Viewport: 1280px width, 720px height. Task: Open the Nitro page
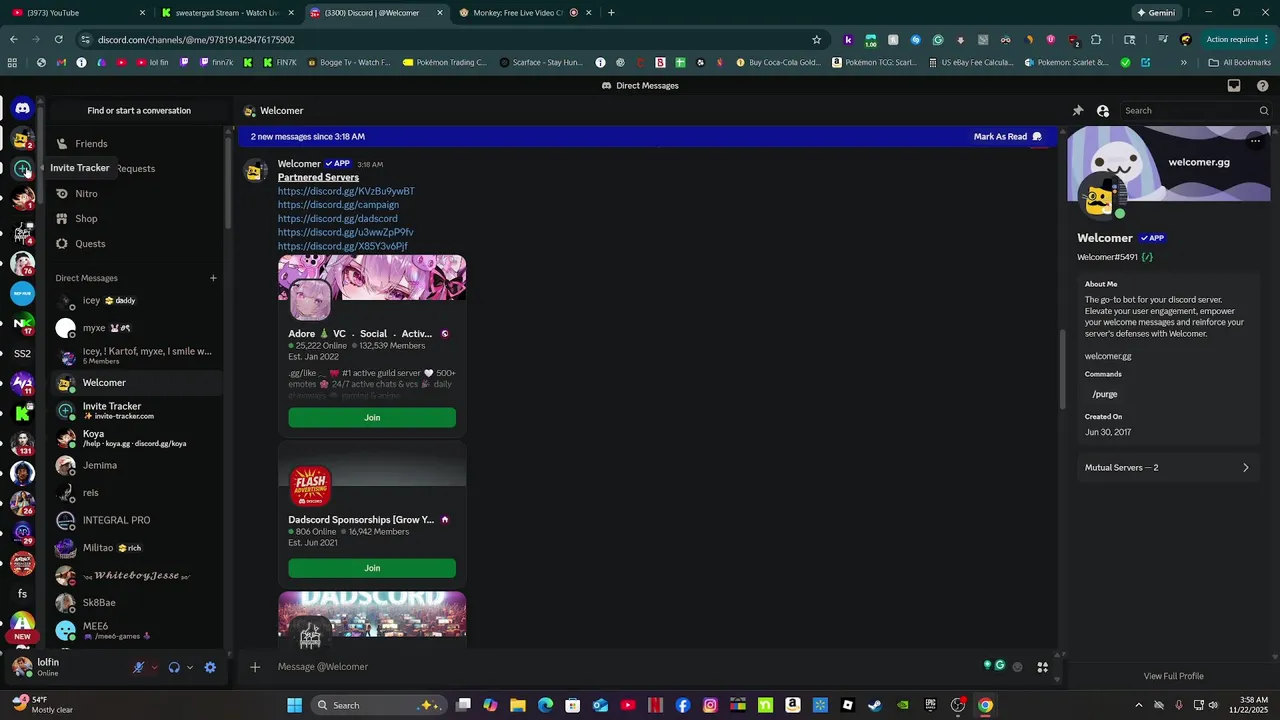tap(138, 194)
